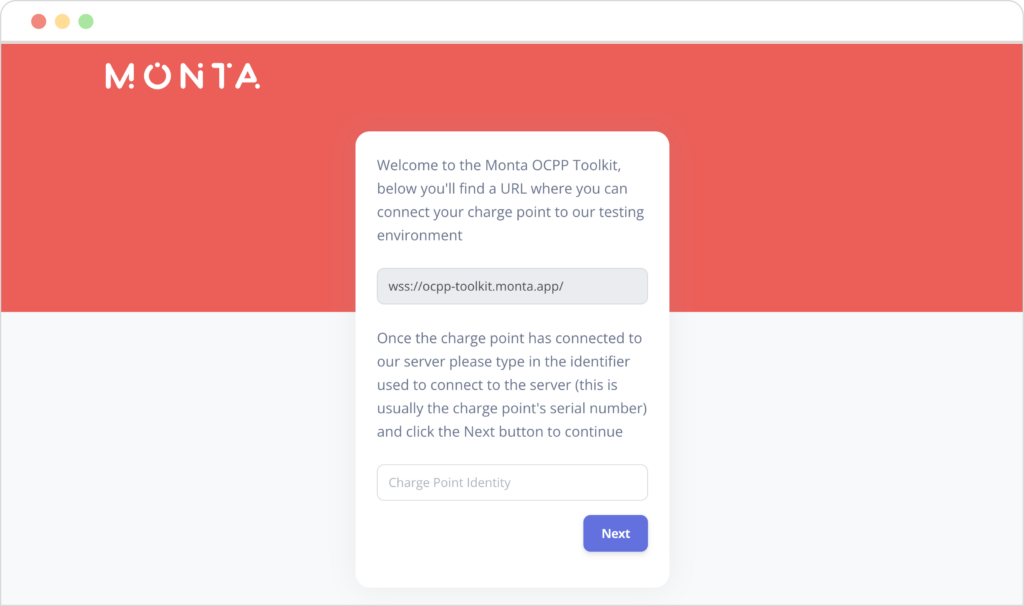Select the wss://ocpp-toolkit.monta.app/ URL box
1024x606 pixels.
tap(512, 286)
